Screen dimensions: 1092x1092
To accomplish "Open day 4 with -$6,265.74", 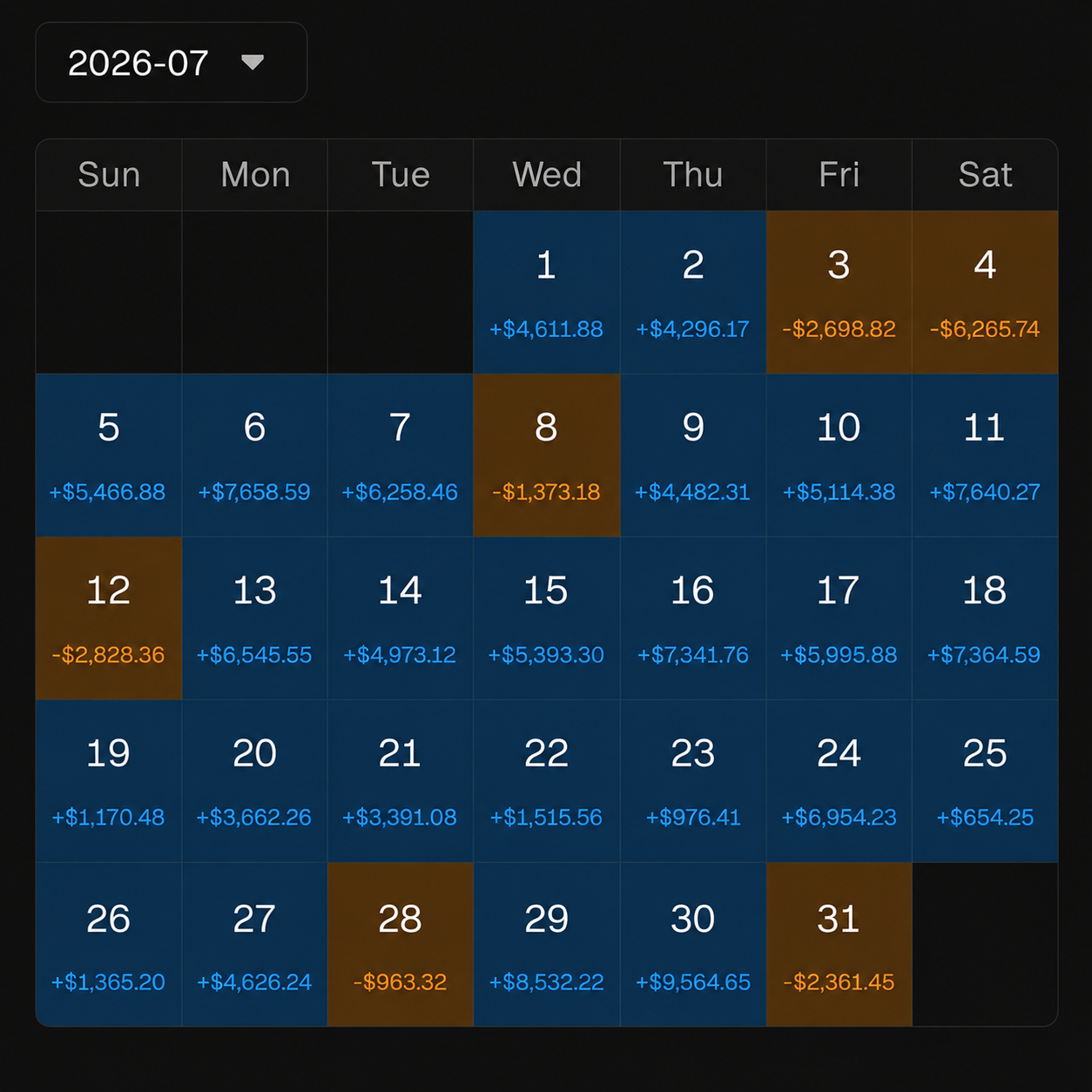I will pyautogui.click(x=985, y=293).
